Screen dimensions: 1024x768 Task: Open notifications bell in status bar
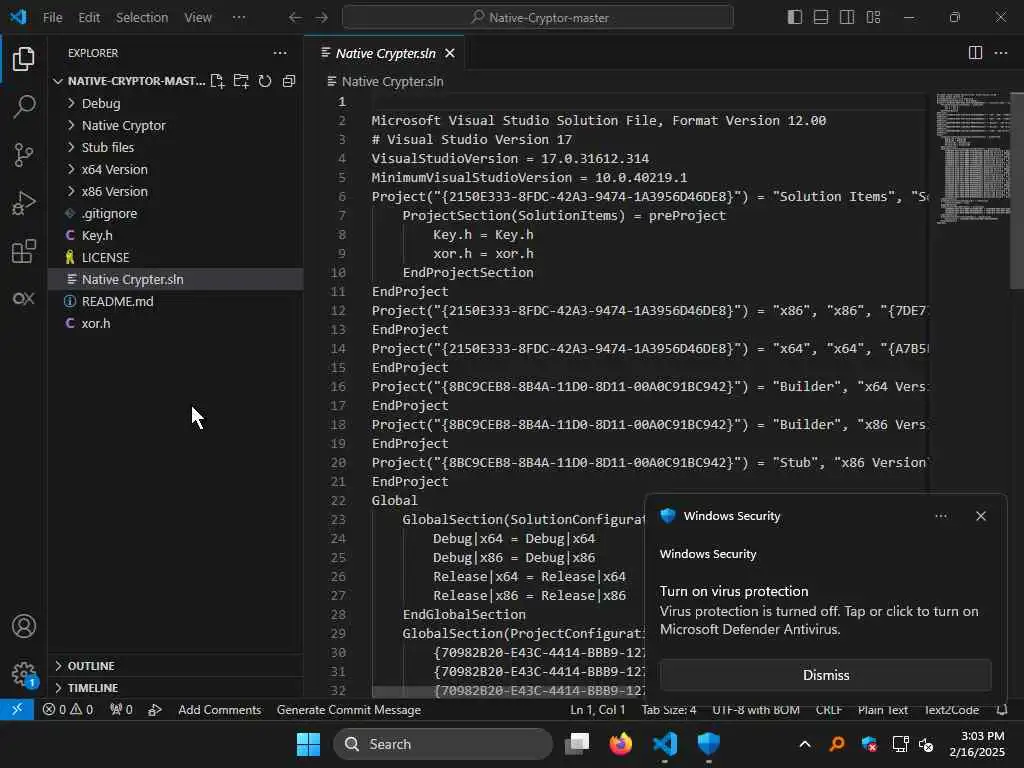coord(1002,709)
